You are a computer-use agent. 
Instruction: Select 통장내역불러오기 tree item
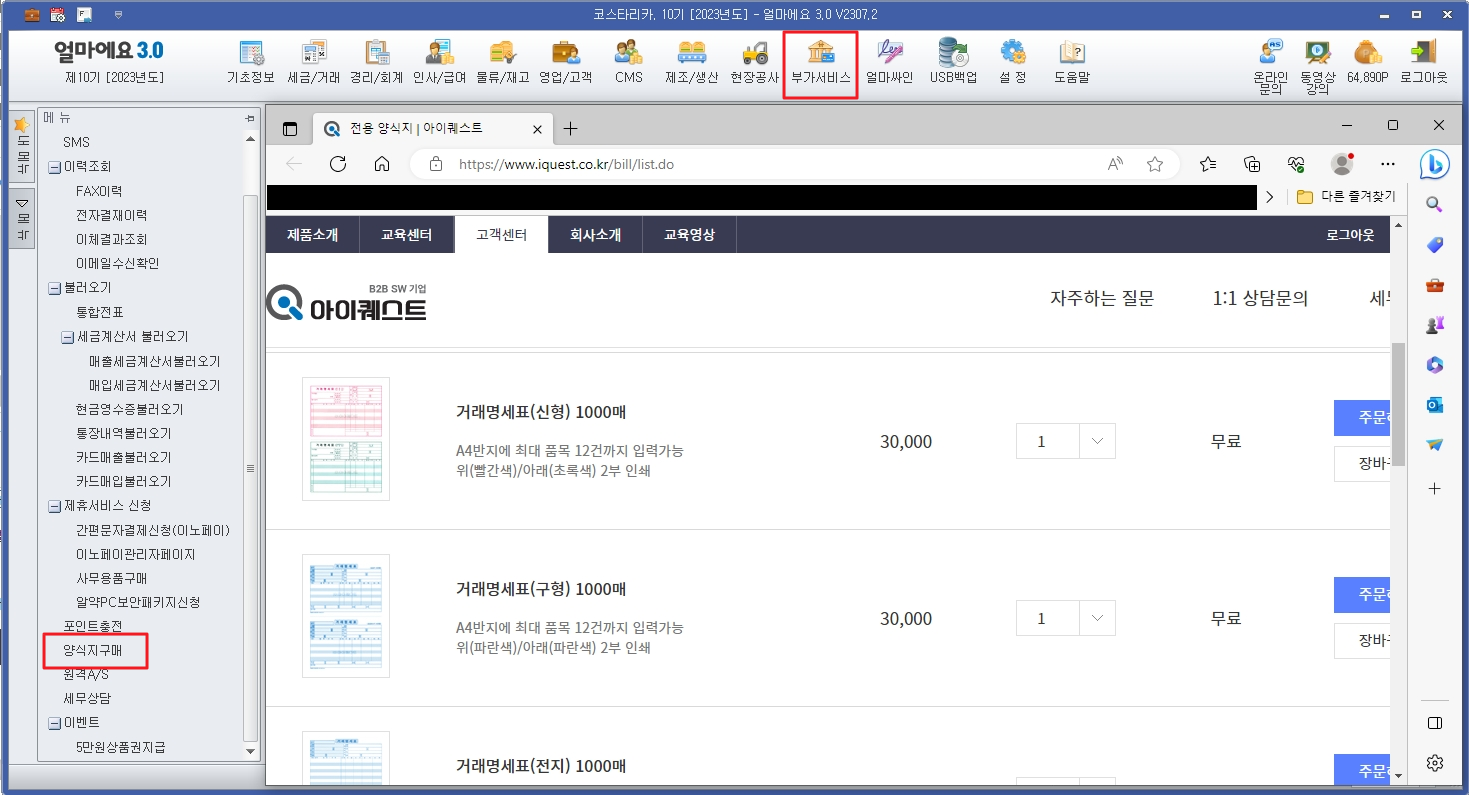[123, 433]
